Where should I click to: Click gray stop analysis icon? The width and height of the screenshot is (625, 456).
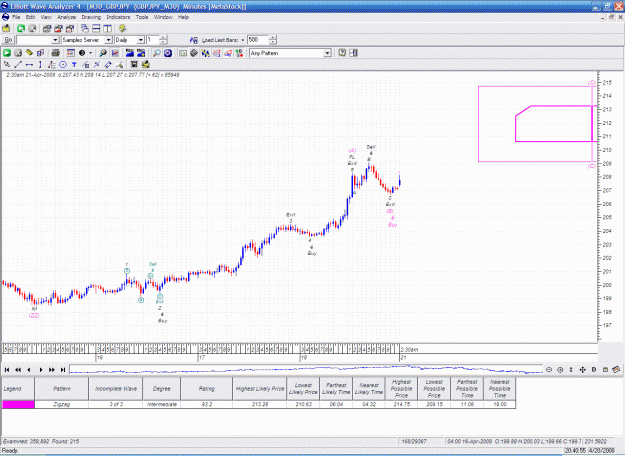pyautogui.click(x=18, y=53)
